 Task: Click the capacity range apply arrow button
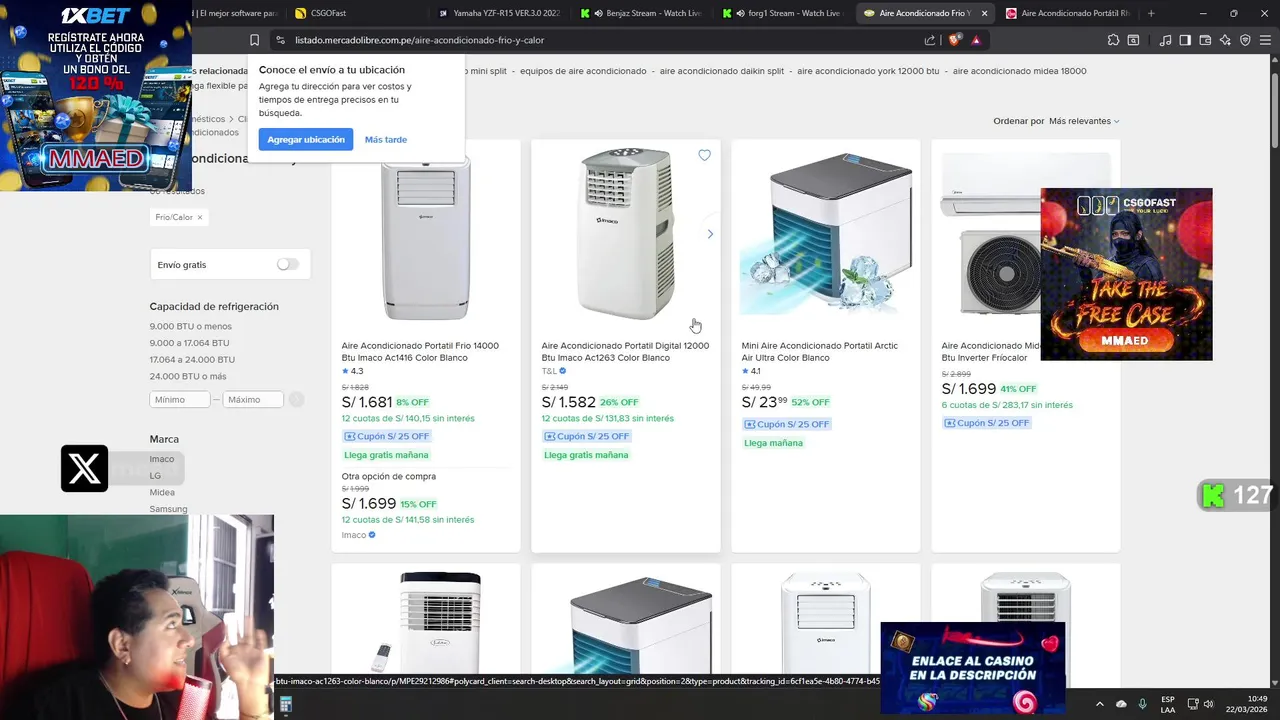tap(296, 399)
